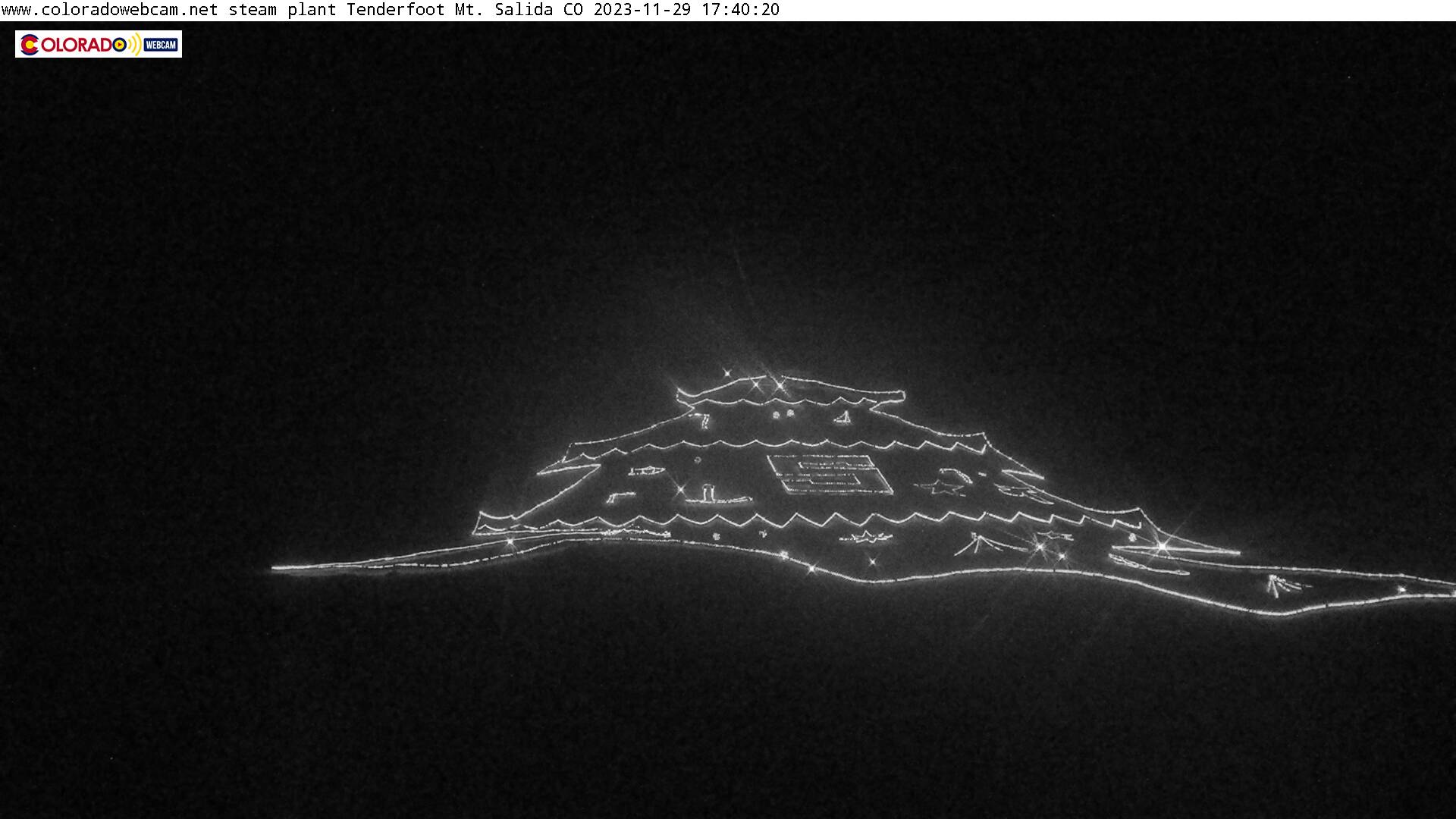Click the www.coloradowebcam.net text in overlay
The height and width of the screenshot is (819, 1456).
(110, 10)
